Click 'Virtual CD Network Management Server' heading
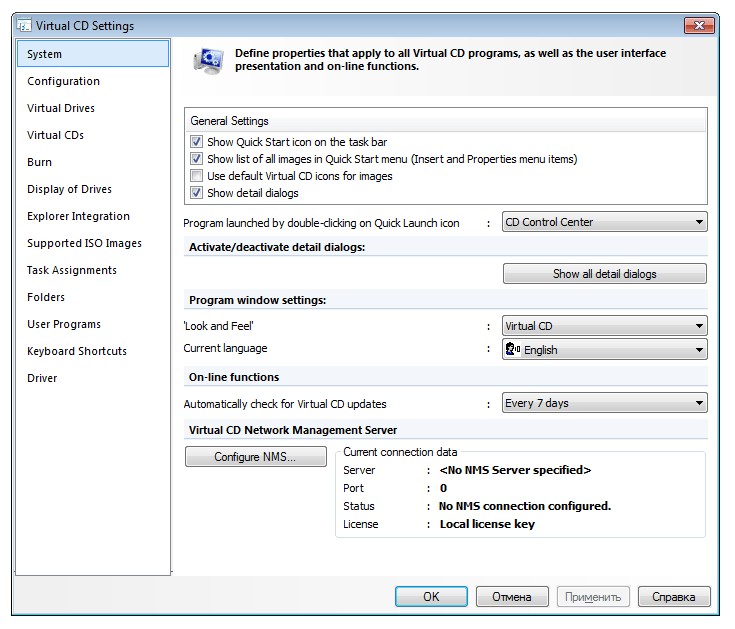This screenshot has width=735, height=629. point(293,430)
